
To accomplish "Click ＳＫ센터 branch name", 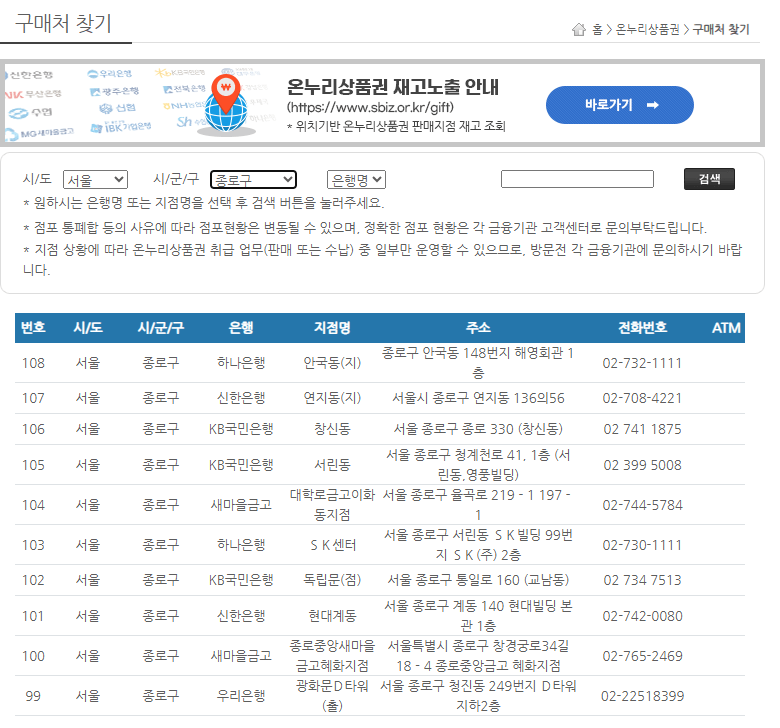I will click(332, 545).
